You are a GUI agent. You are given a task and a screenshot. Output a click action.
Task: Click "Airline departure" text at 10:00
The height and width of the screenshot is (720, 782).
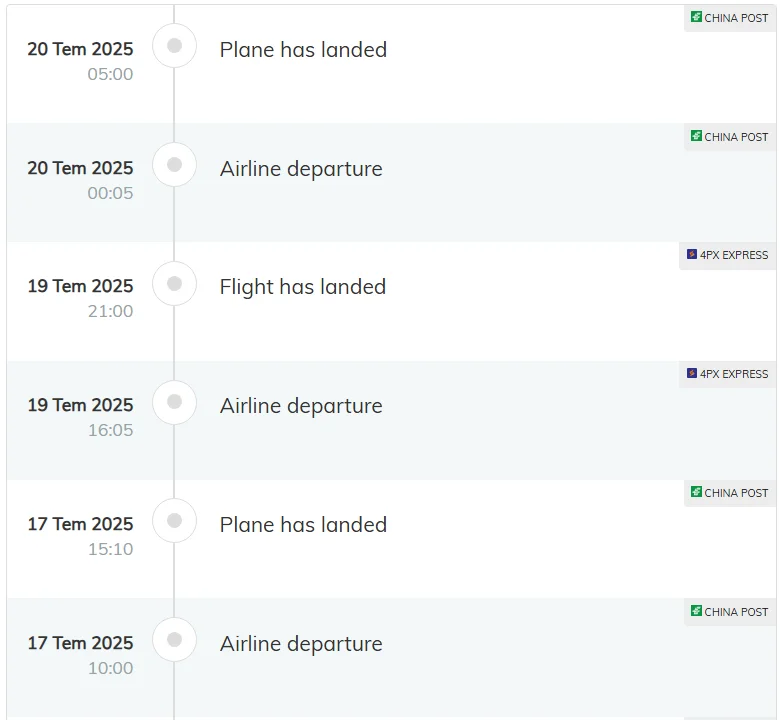(x=301, y=644)
